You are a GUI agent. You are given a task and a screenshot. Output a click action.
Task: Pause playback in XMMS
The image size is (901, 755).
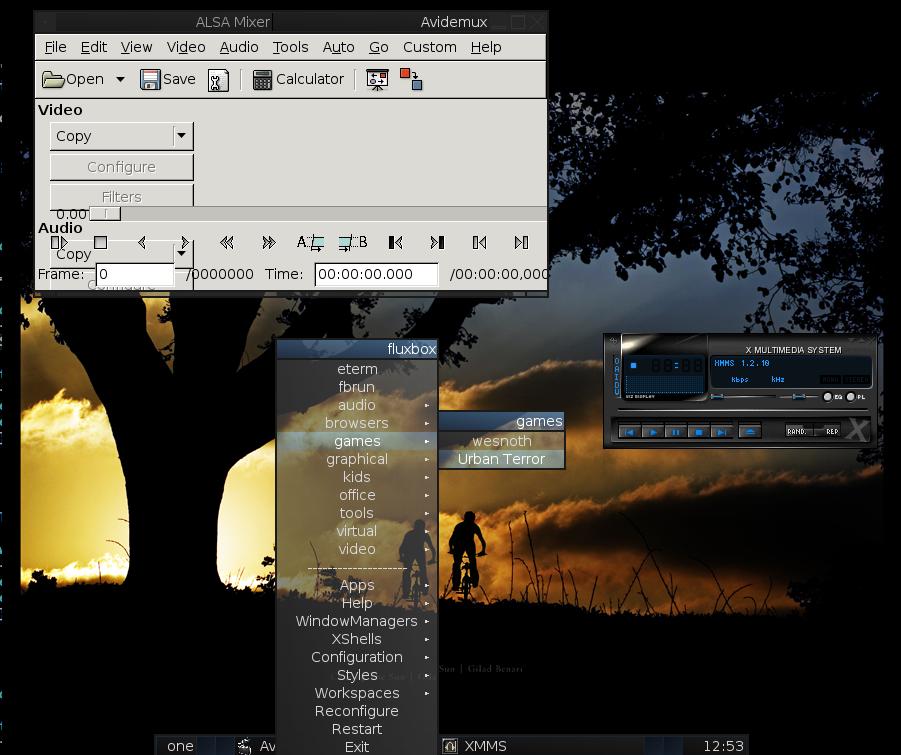[x=676, y=432]
